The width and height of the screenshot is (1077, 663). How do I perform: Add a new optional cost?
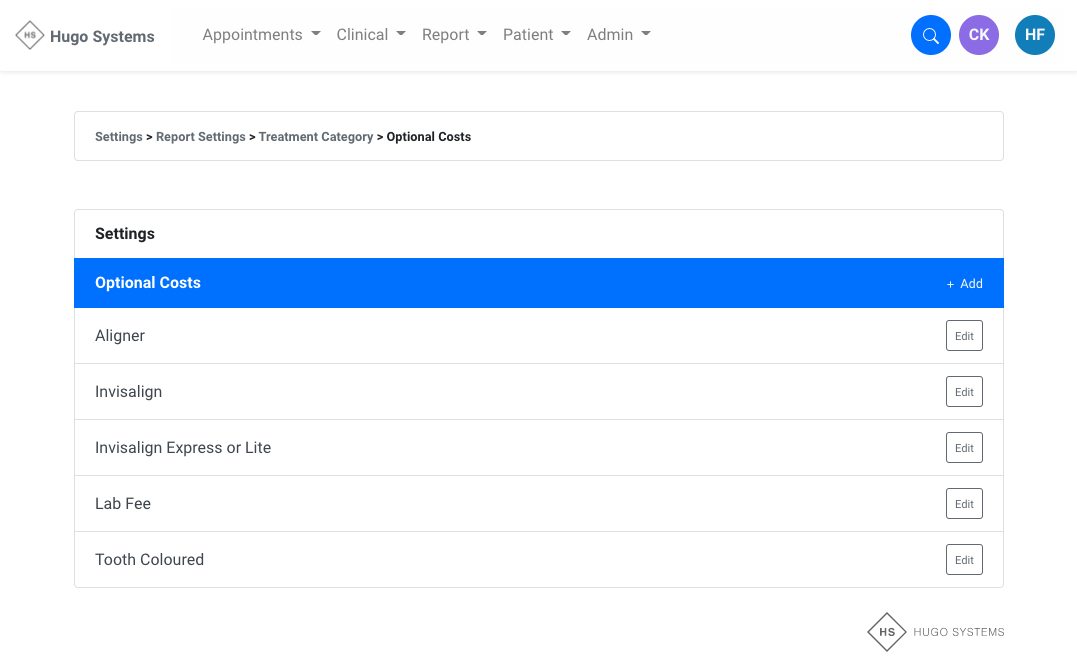(965, 284)
